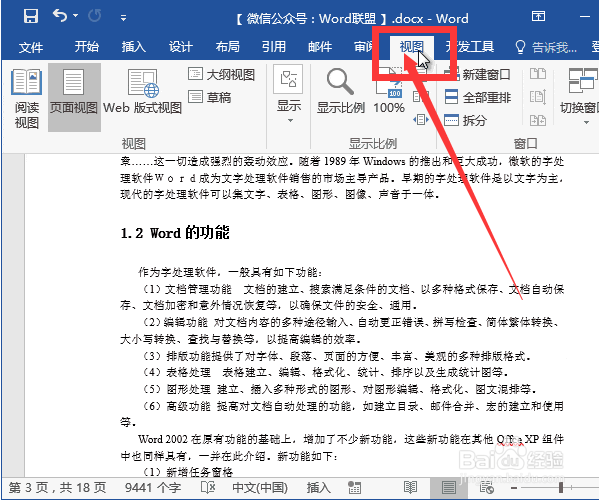
Task: Click 新建窗口 button
Action: [x=477, y=74]
